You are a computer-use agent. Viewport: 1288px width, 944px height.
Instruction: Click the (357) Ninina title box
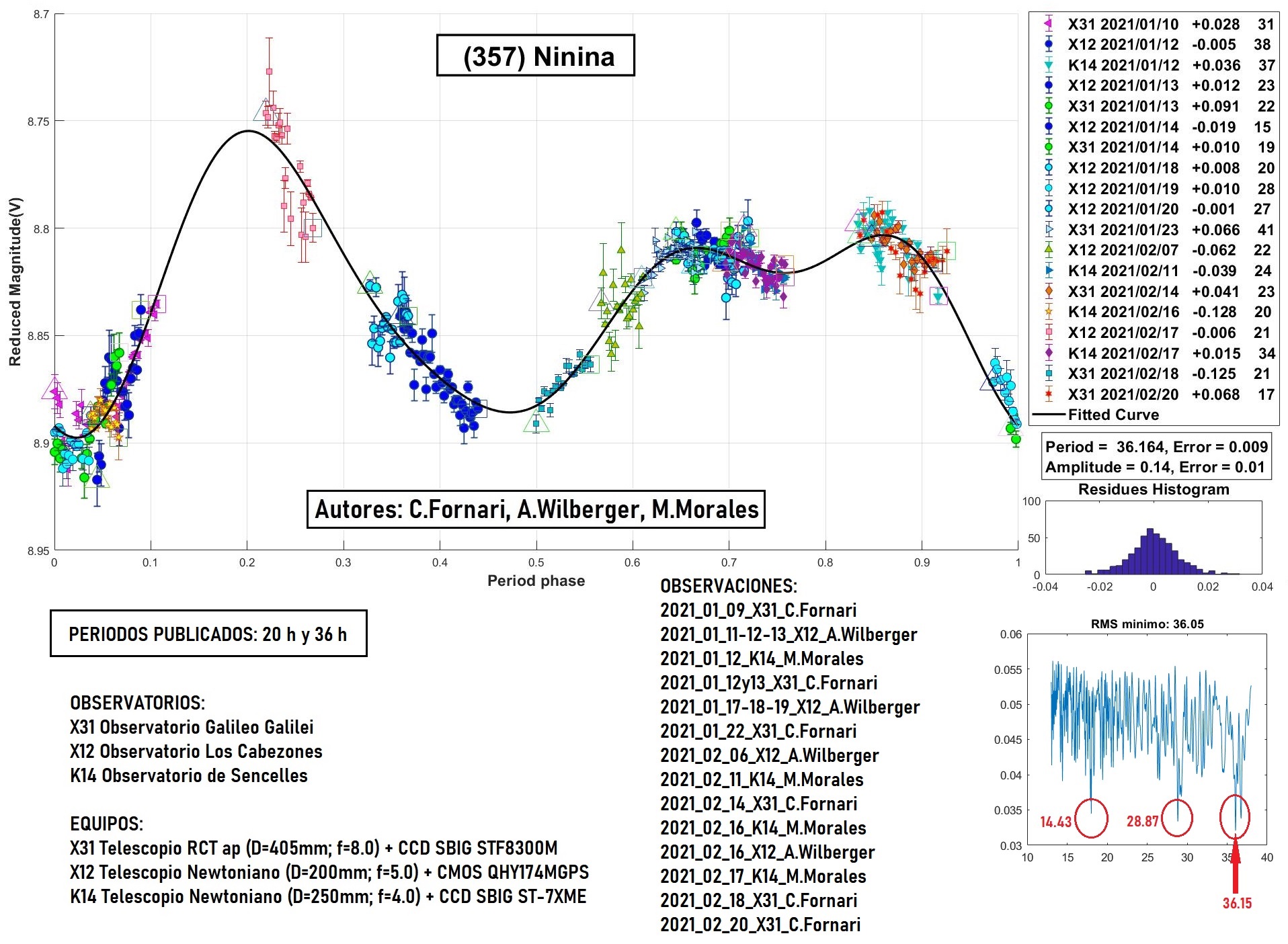(536, 56)
